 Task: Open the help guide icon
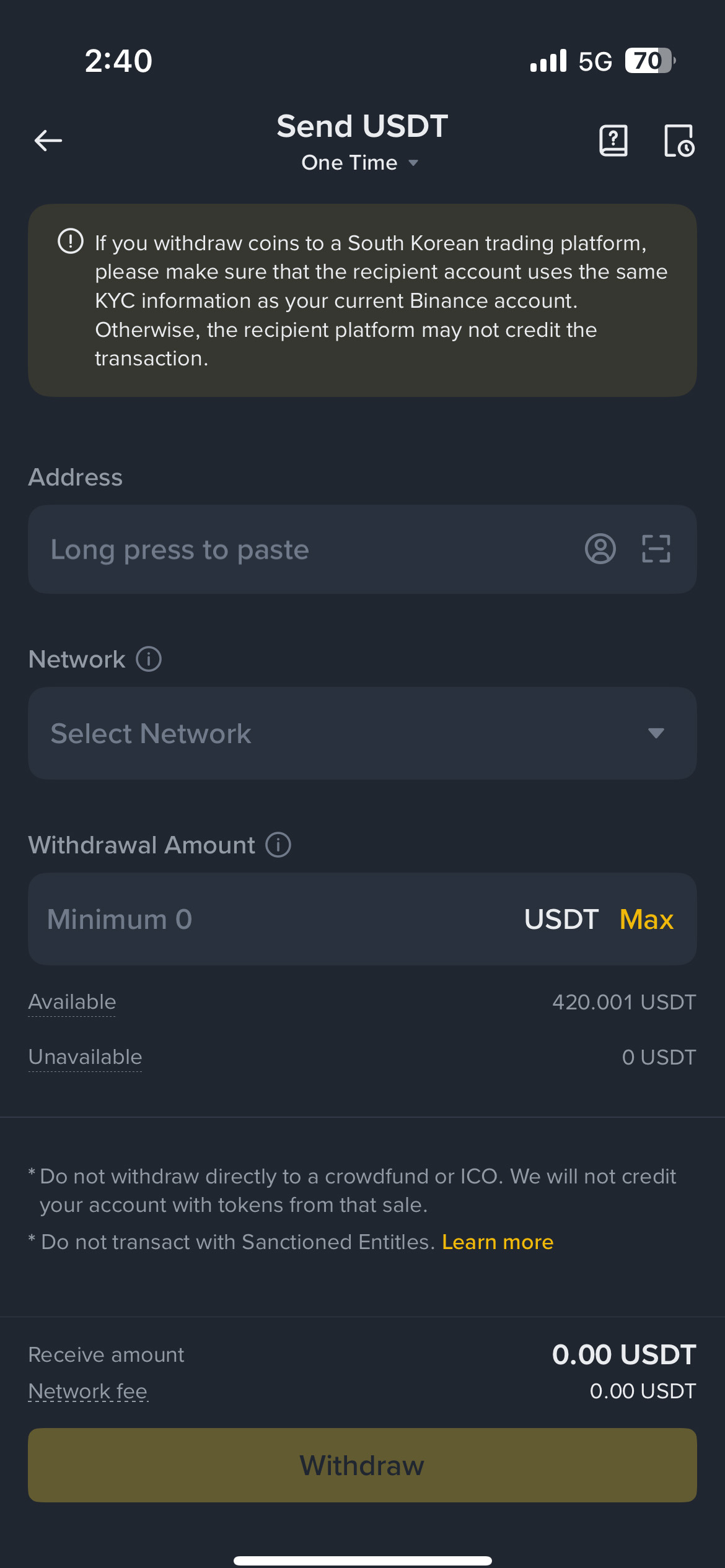tap(613, 141)
